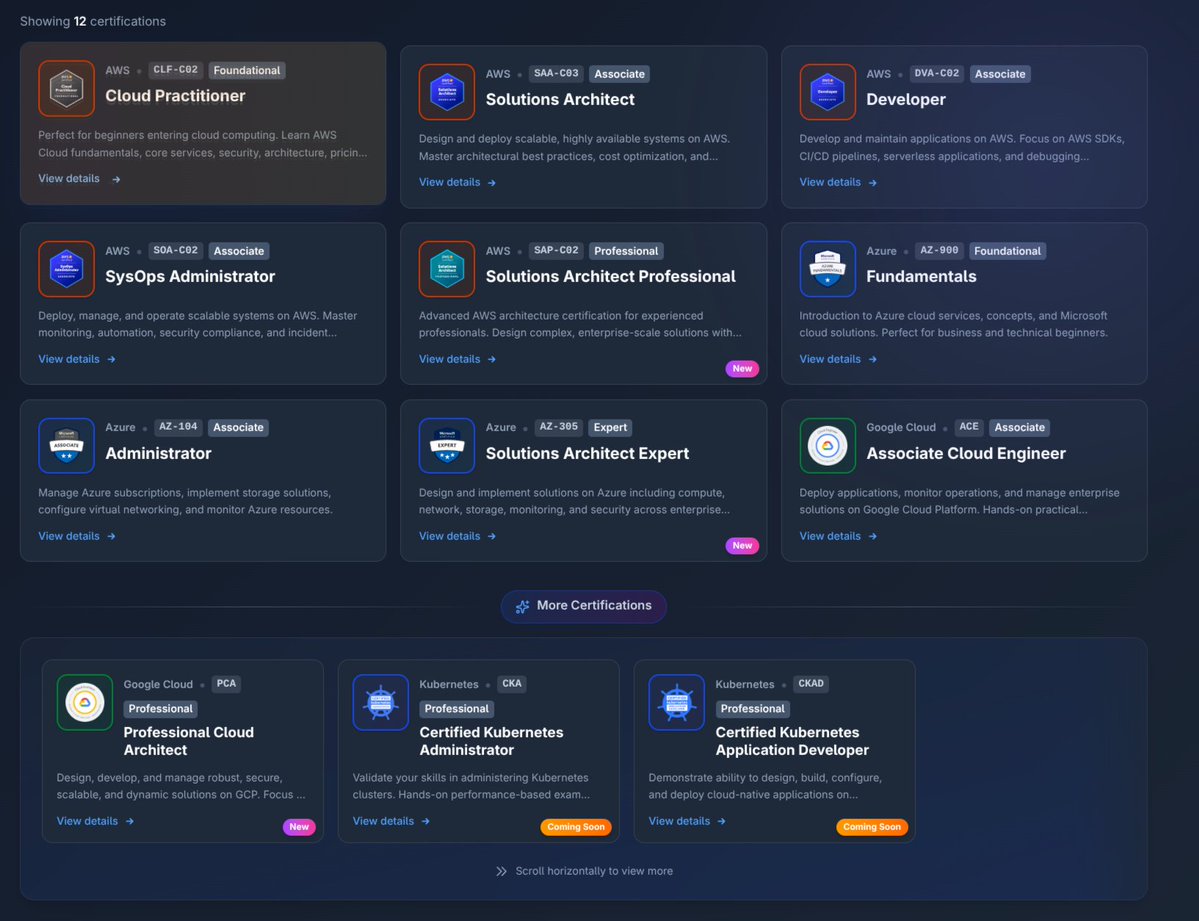Click the Azure Fundamentals badge icon
The width and height of the screenshot is (1199, 921).
pos(827,269)
